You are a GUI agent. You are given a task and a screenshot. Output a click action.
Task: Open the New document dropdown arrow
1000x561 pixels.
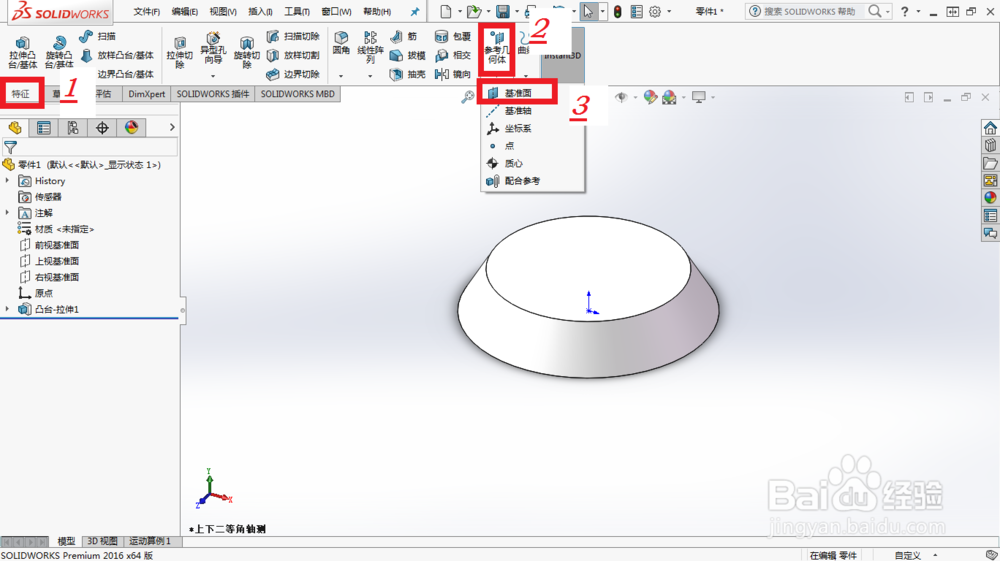pos(459,11)
